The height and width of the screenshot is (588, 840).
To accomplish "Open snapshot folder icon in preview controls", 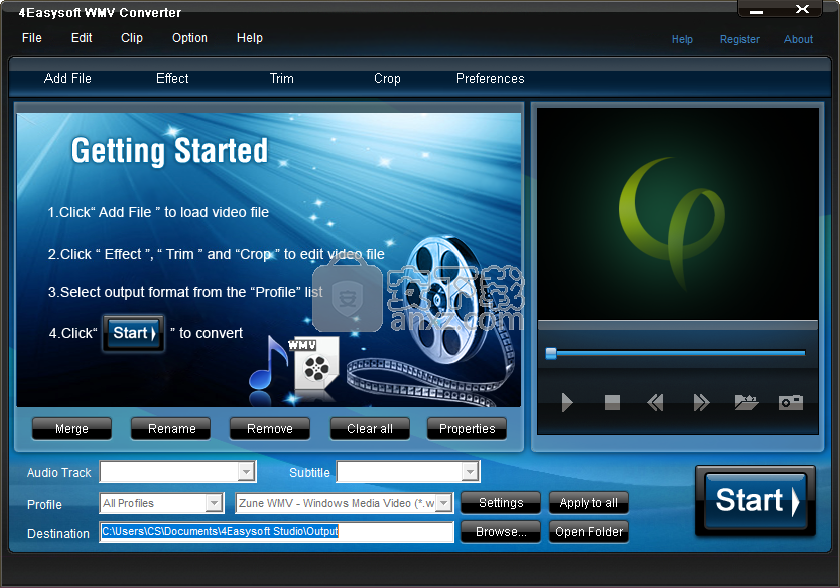I will click(x=746, y=402).
